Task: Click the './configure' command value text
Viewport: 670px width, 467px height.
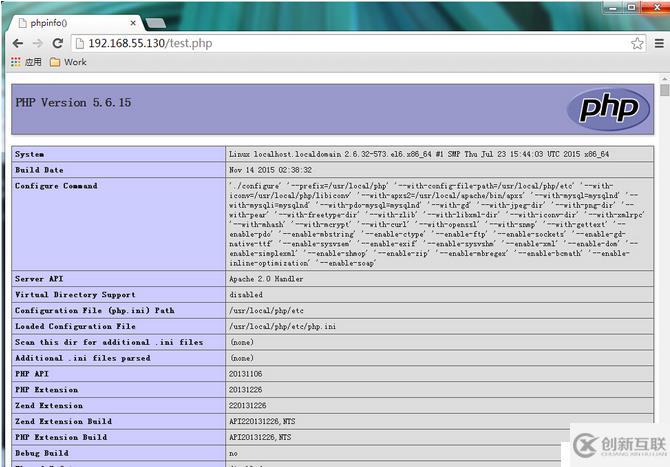Action: point(436,224)
